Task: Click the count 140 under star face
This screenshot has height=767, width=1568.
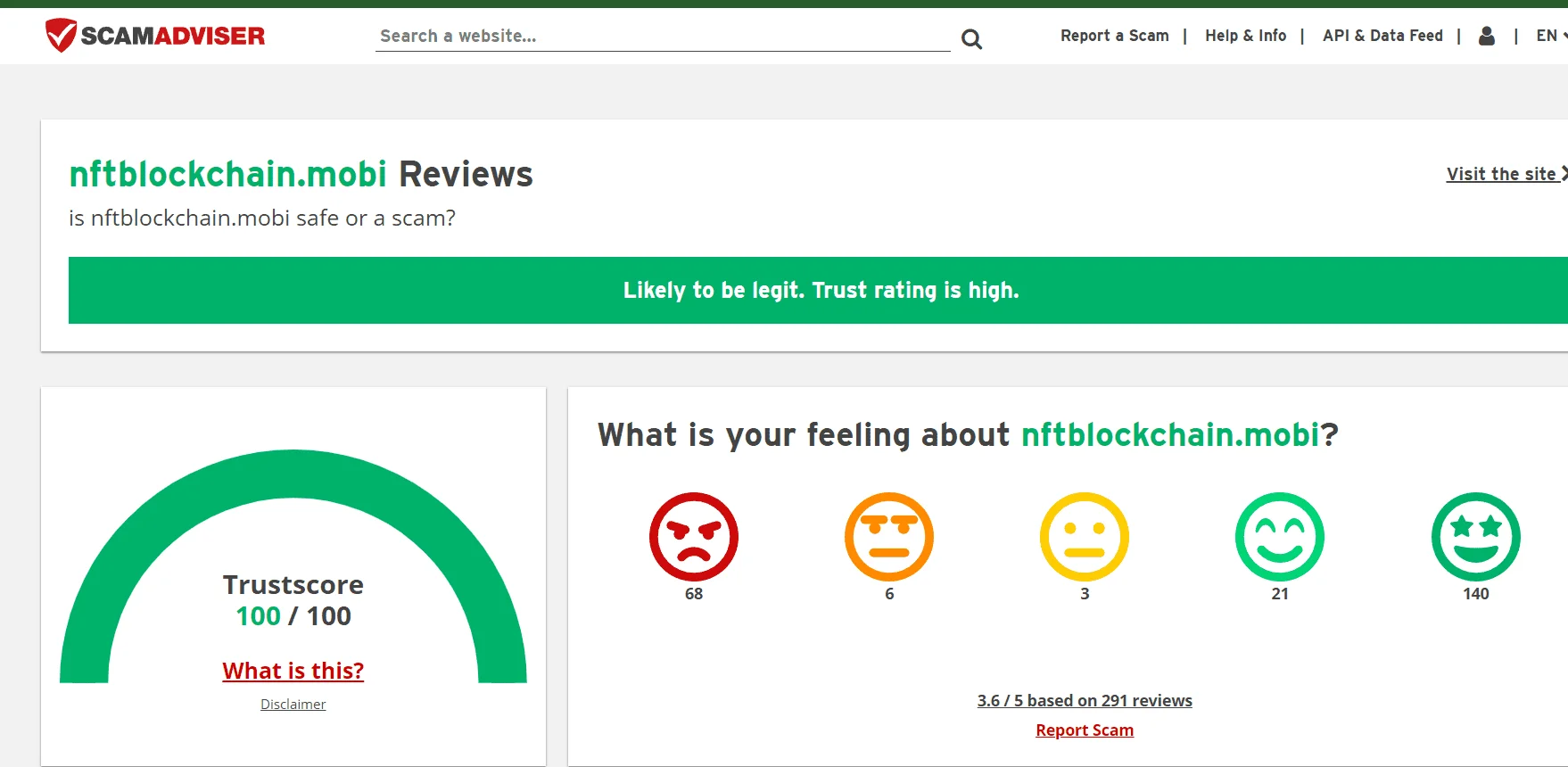Action: [1476, 594]
